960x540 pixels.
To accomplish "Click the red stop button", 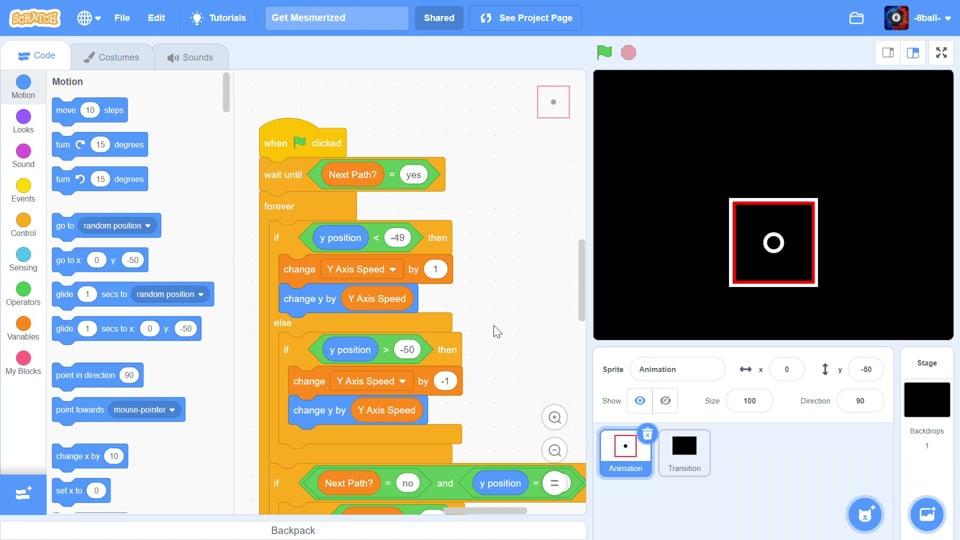I will click(x=628, y=53).
